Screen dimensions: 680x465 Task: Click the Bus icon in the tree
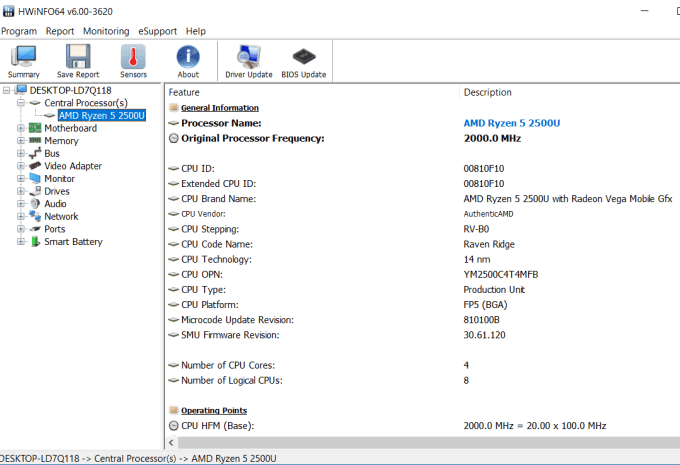[35, 153]
